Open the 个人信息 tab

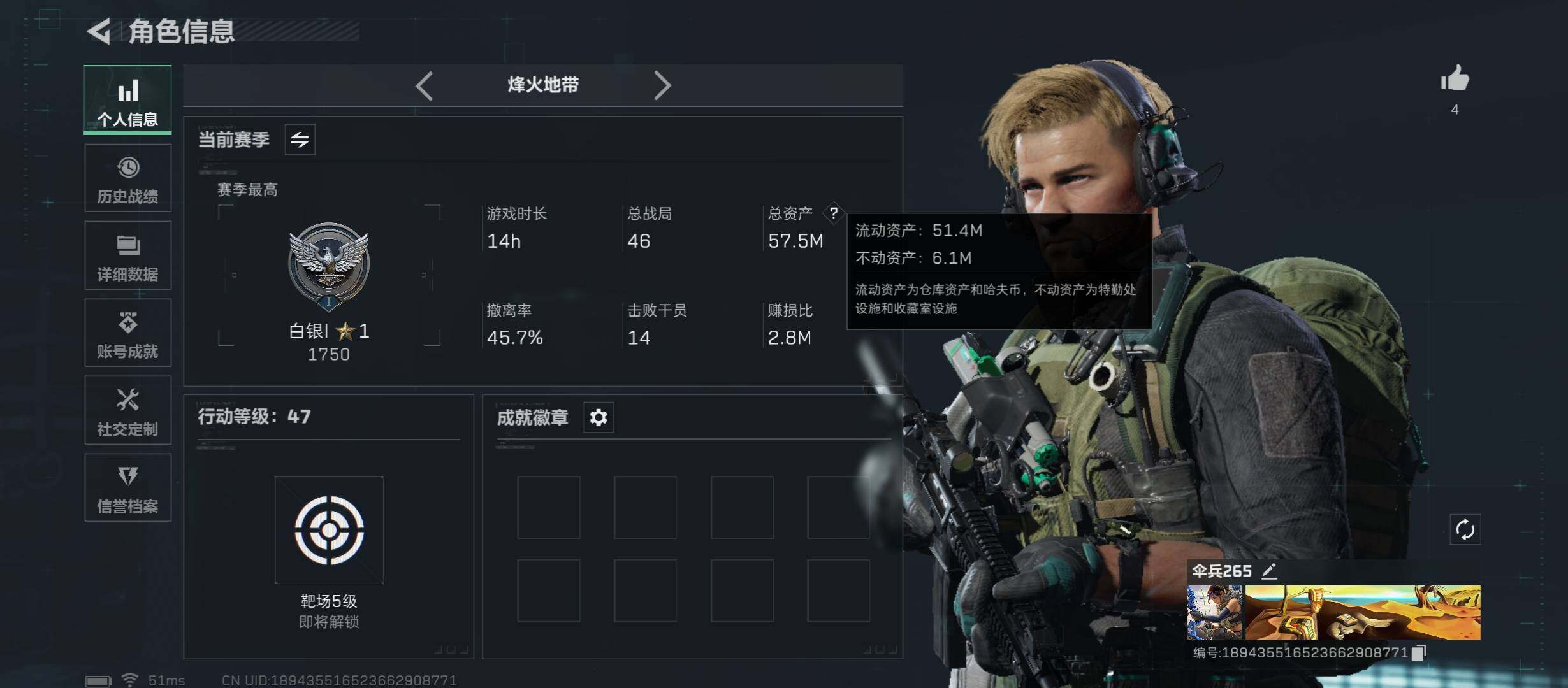click(127, 99)
